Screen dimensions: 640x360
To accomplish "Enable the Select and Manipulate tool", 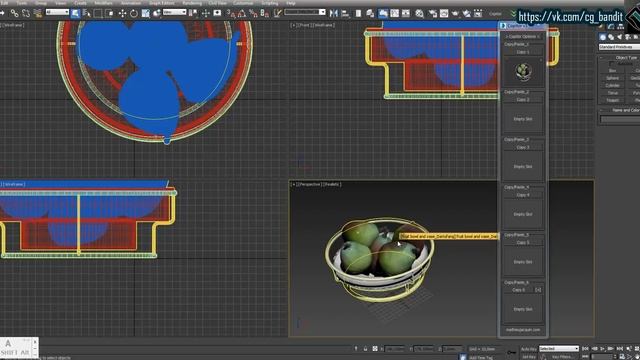I will click(x=206, y=13).
